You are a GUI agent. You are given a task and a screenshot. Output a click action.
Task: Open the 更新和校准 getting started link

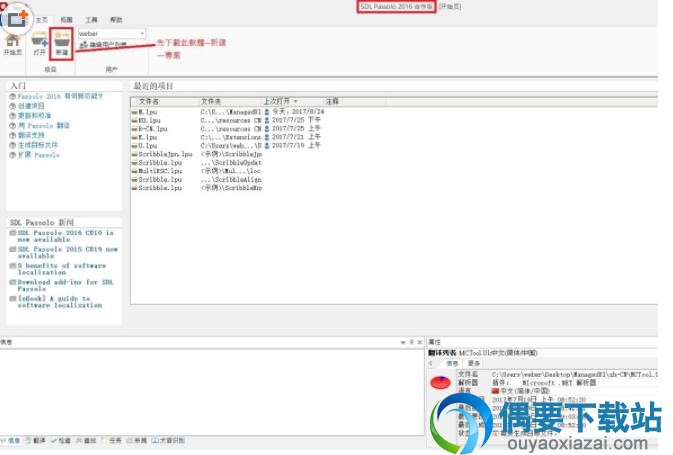click(34, 115)
